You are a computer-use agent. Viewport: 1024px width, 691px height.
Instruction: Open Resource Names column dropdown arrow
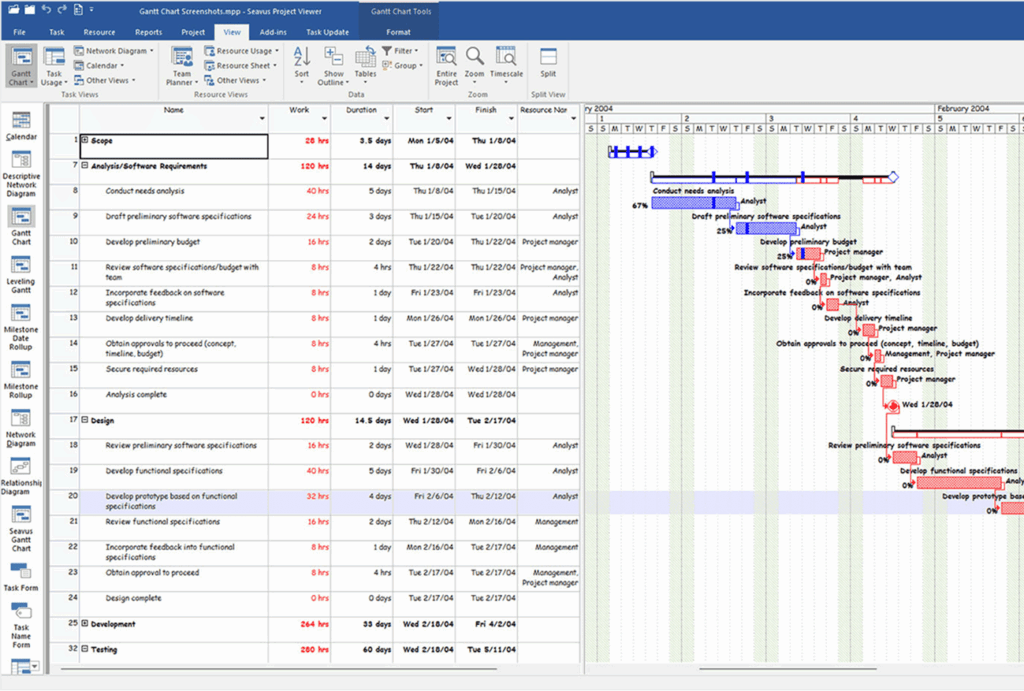[x=573, y=118]
